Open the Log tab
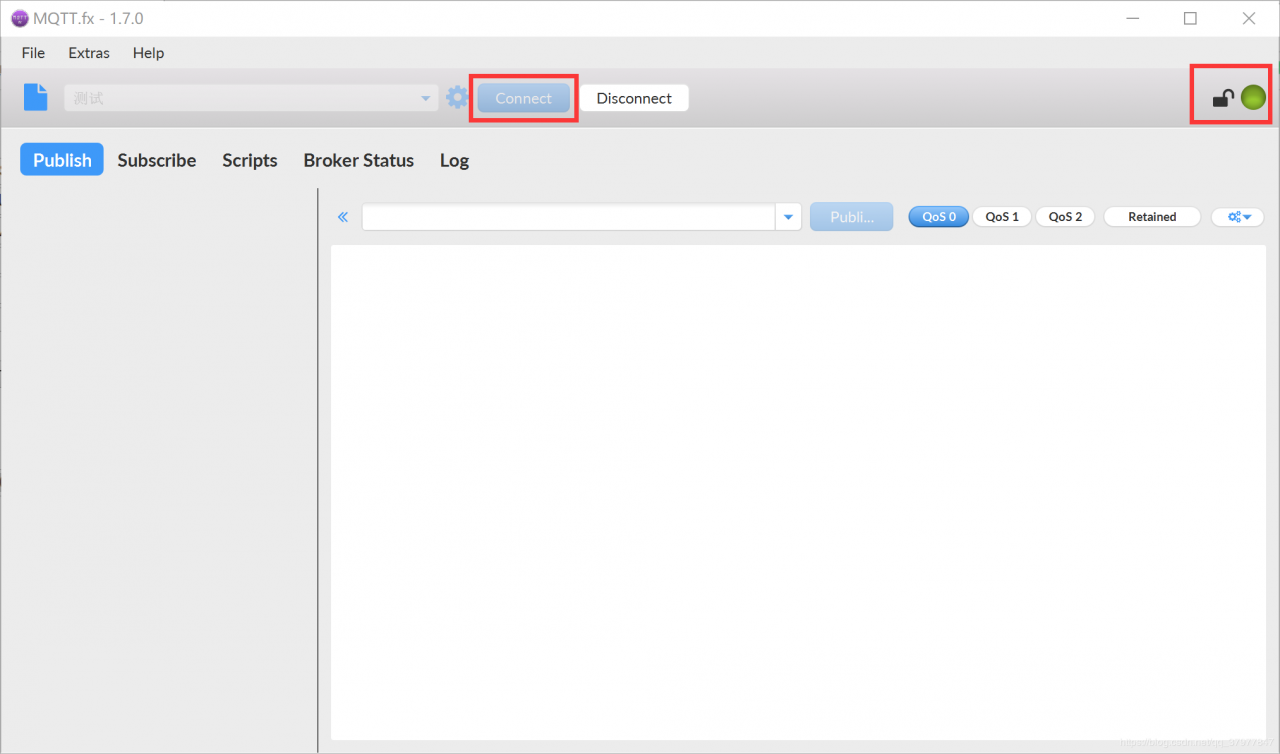Screen dimensions: 1280x754 point(454,160)
